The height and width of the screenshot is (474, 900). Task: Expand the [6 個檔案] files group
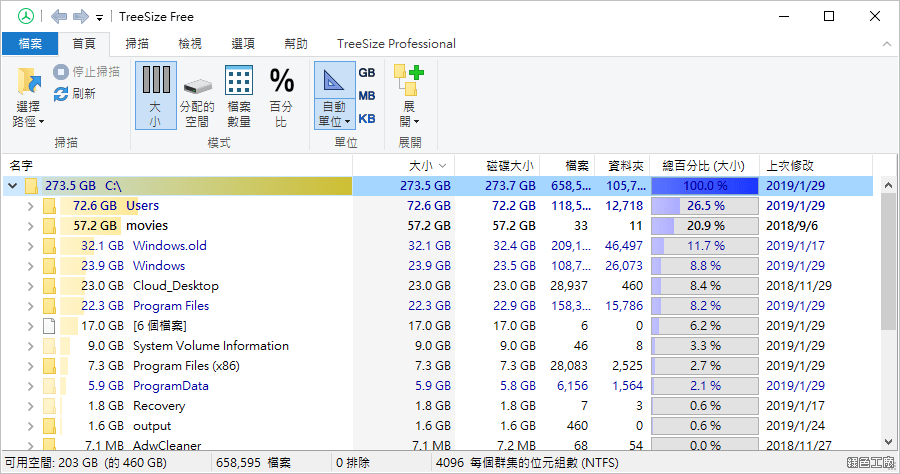point(30,326)
